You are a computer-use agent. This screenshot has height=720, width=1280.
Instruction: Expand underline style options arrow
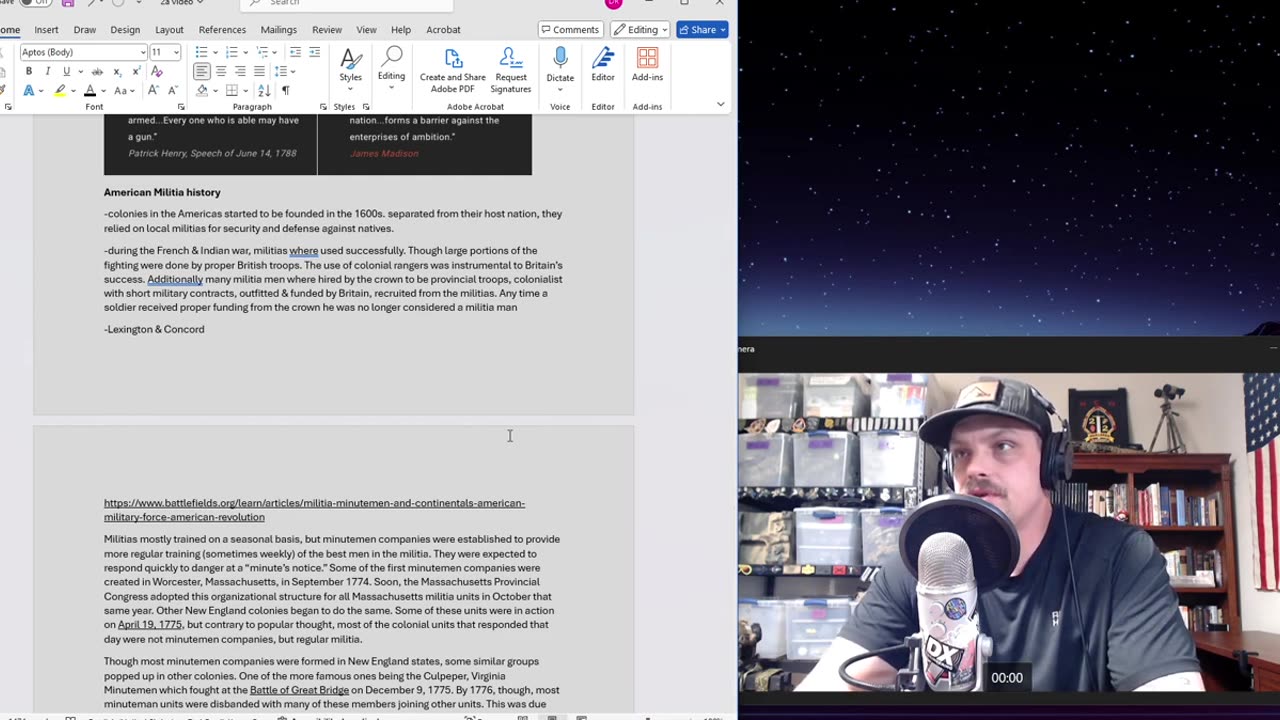click(79, 72)
